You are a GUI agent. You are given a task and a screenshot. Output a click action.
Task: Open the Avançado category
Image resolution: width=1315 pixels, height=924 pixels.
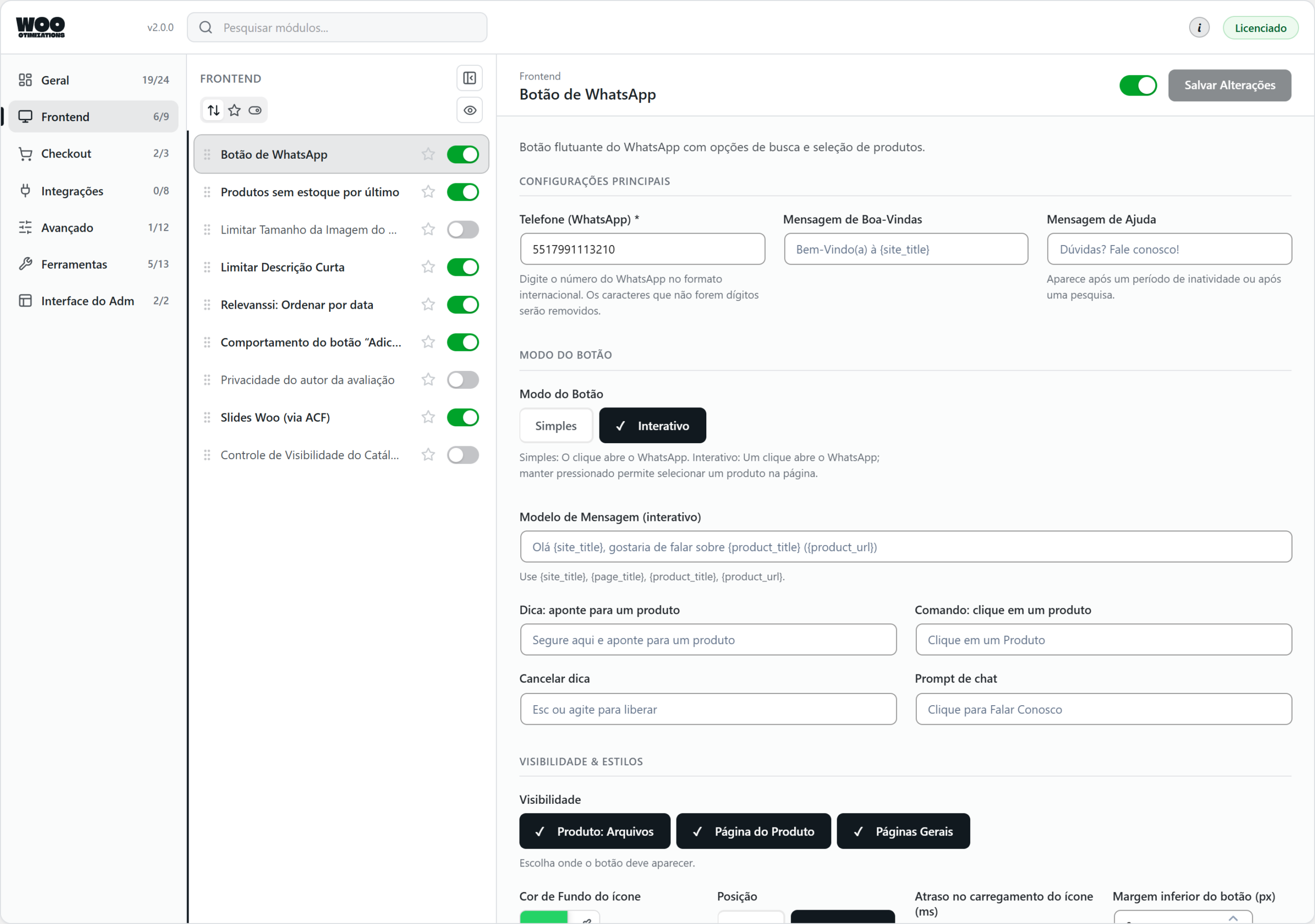pos(93,228)
